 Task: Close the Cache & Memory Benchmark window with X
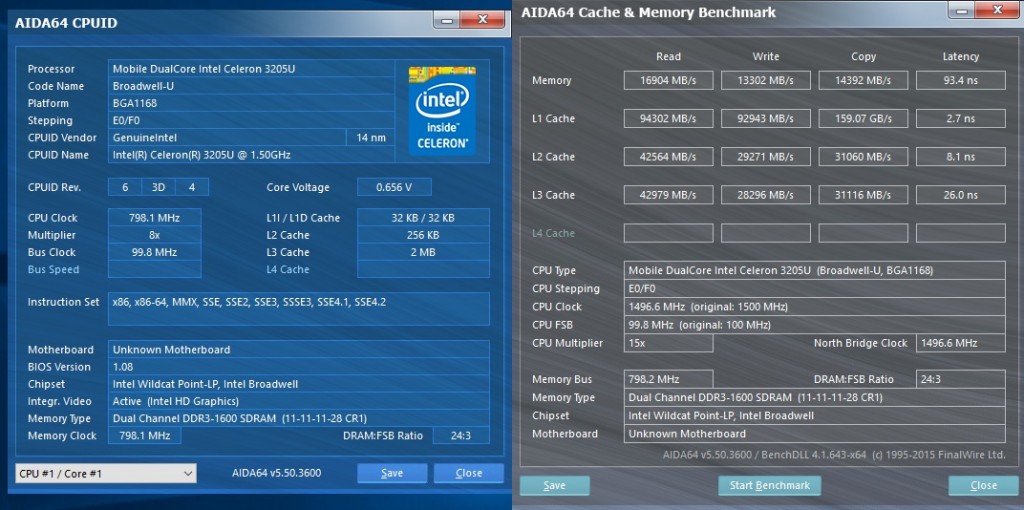click(x=995, y=11)
